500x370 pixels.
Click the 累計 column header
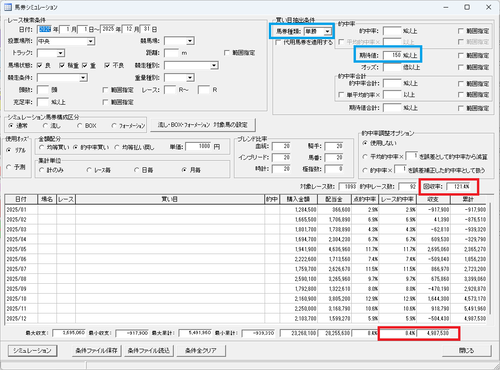468,199
